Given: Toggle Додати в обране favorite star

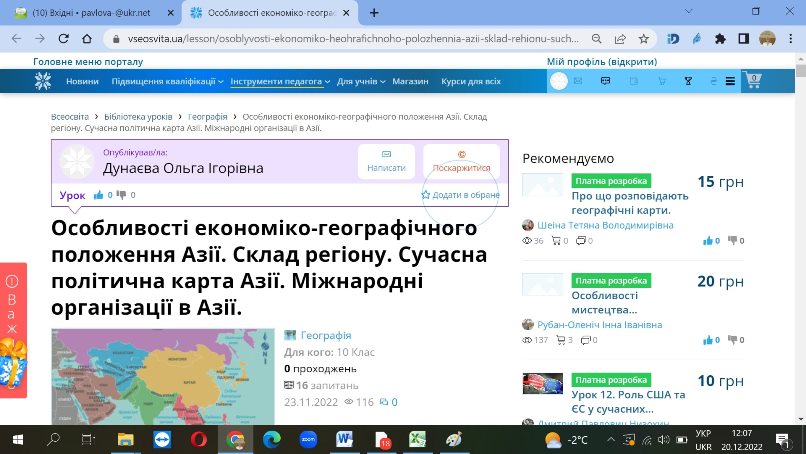Looking at the screenshot, I should point(425,195).
